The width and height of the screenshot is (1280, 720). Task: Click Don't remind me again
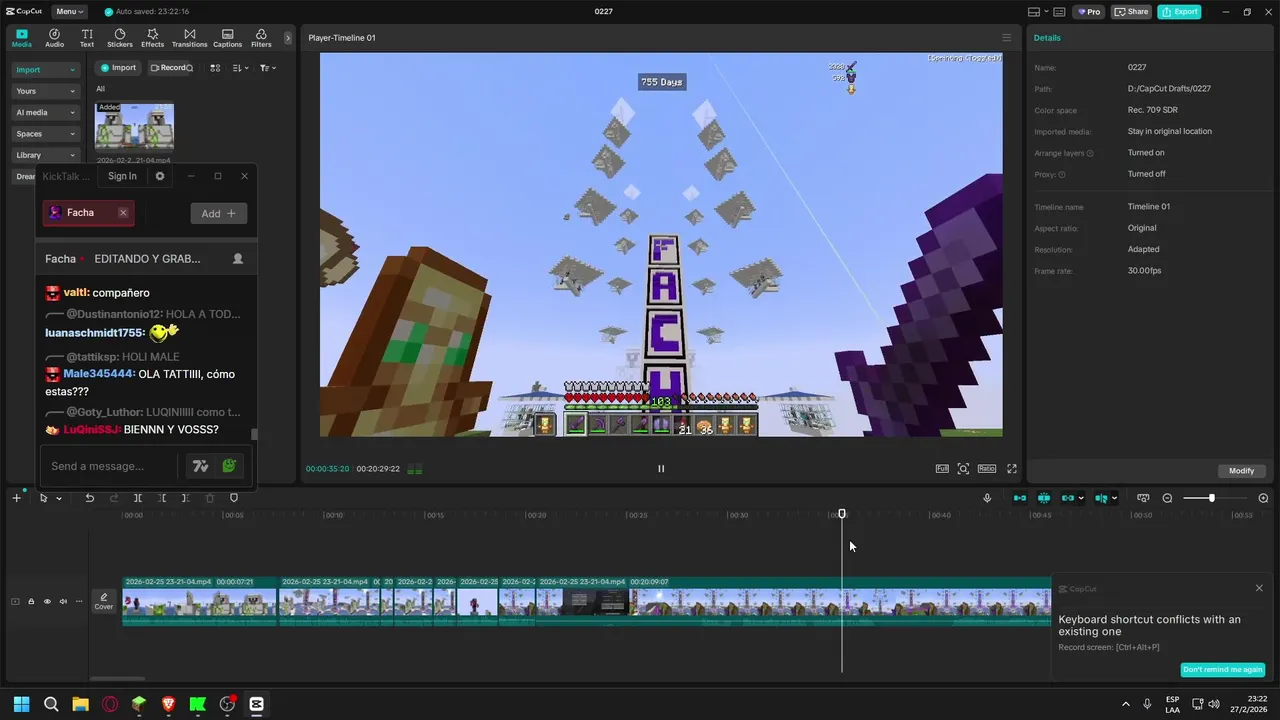(x=1223, y=670)
